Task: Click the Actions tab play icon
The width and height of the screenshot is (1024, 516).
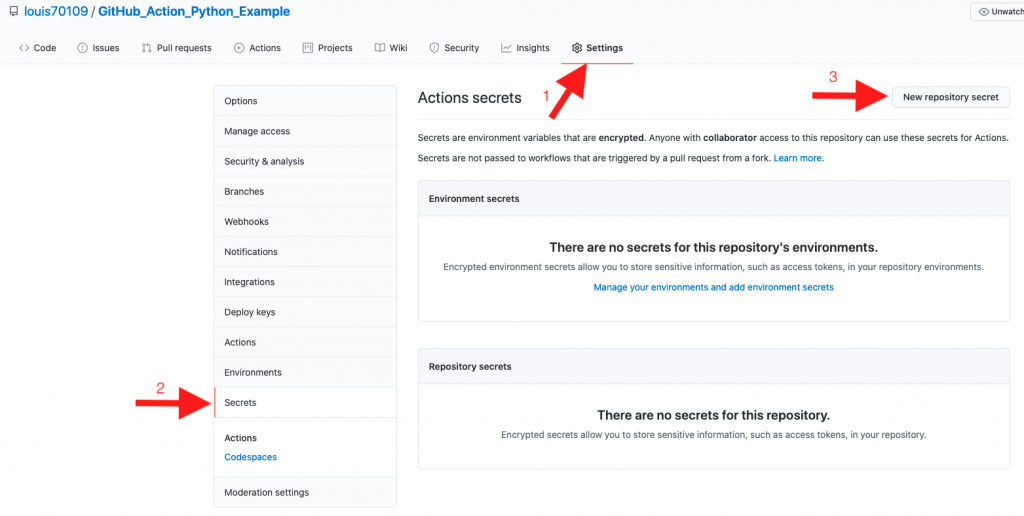Action: [239, 48]
